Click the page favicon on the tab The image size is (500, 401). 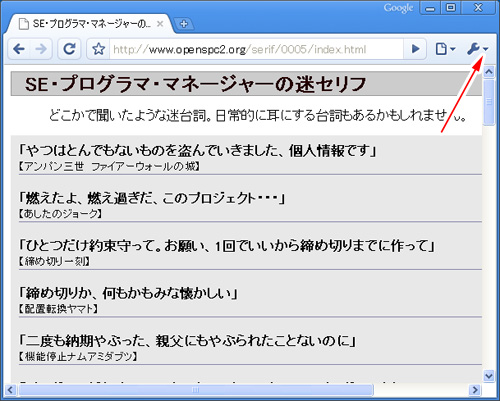coord(23,24)
